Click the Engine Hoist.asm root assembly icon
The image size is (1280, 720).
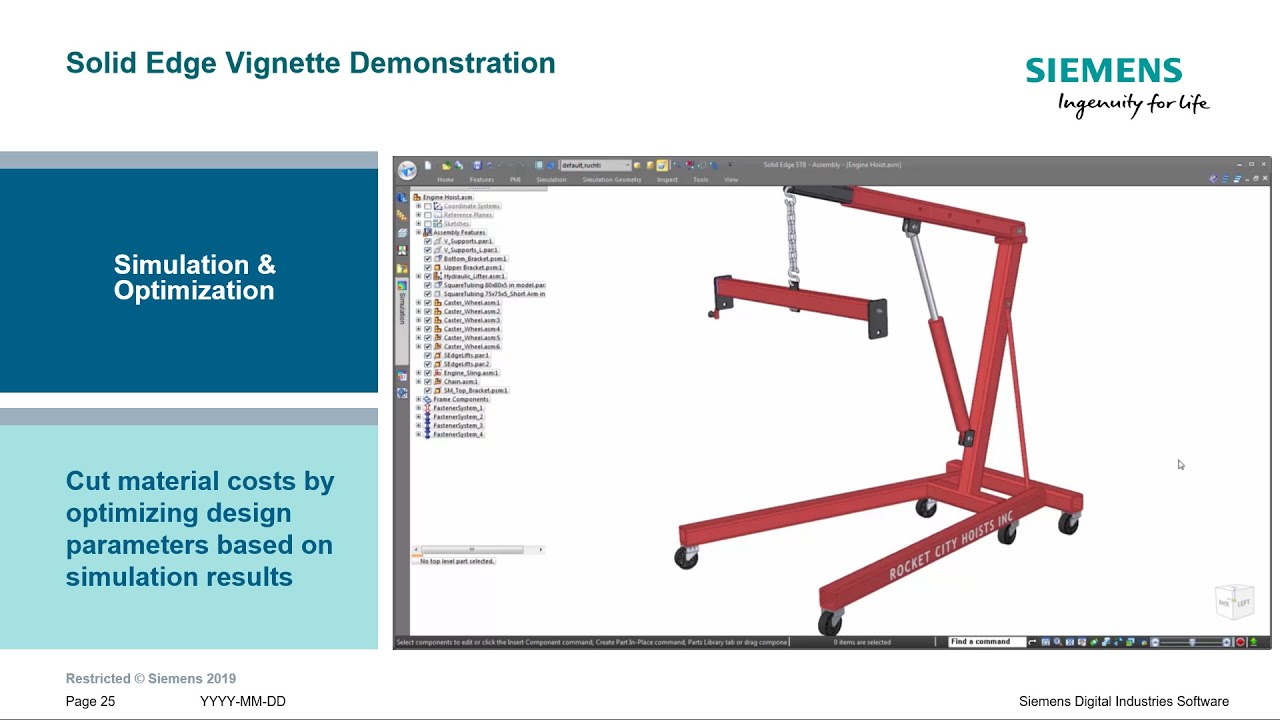pos(417,197)
